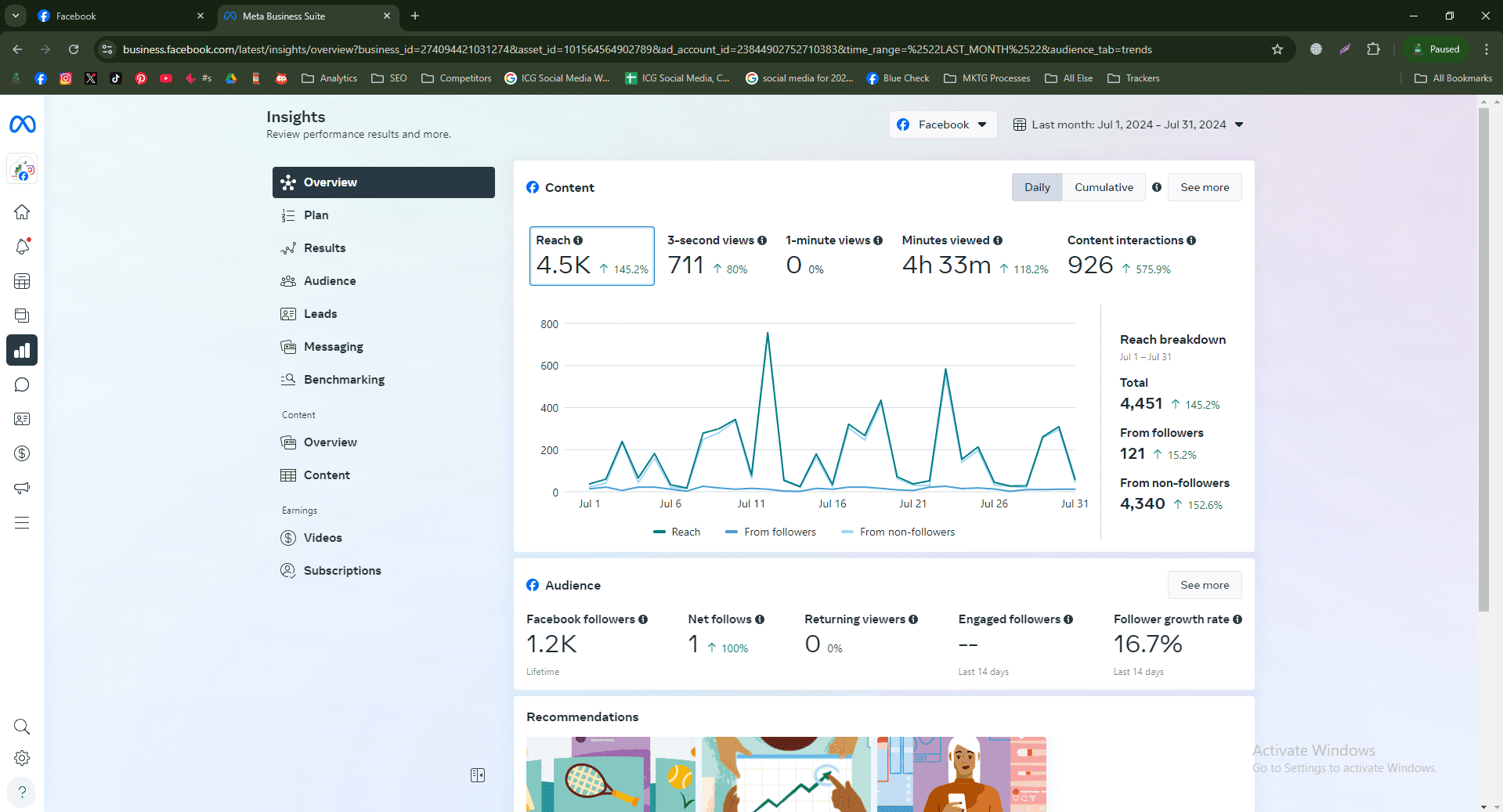
Task: Click the Search magnifier icon in sidebar
Action: pos(22,727)
